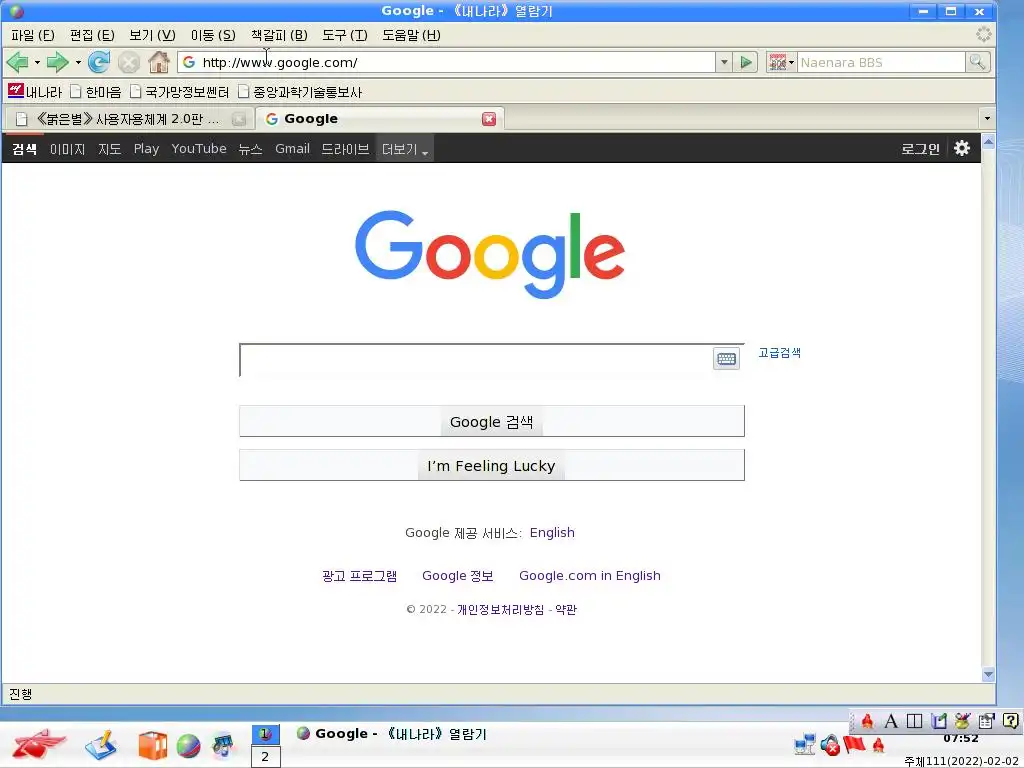This screenshot has height=768, width=1024.
Task: Open the 도움말 (H) menu
Action: [411, 35]
